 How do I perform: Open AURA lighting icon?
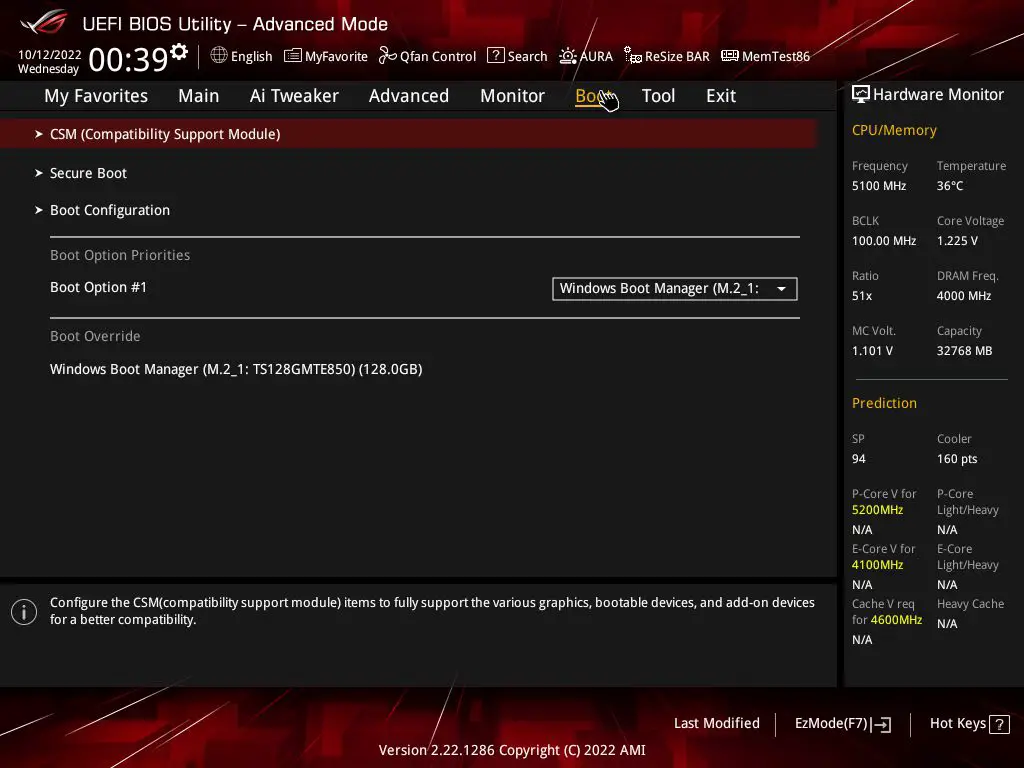pos(568,56)
